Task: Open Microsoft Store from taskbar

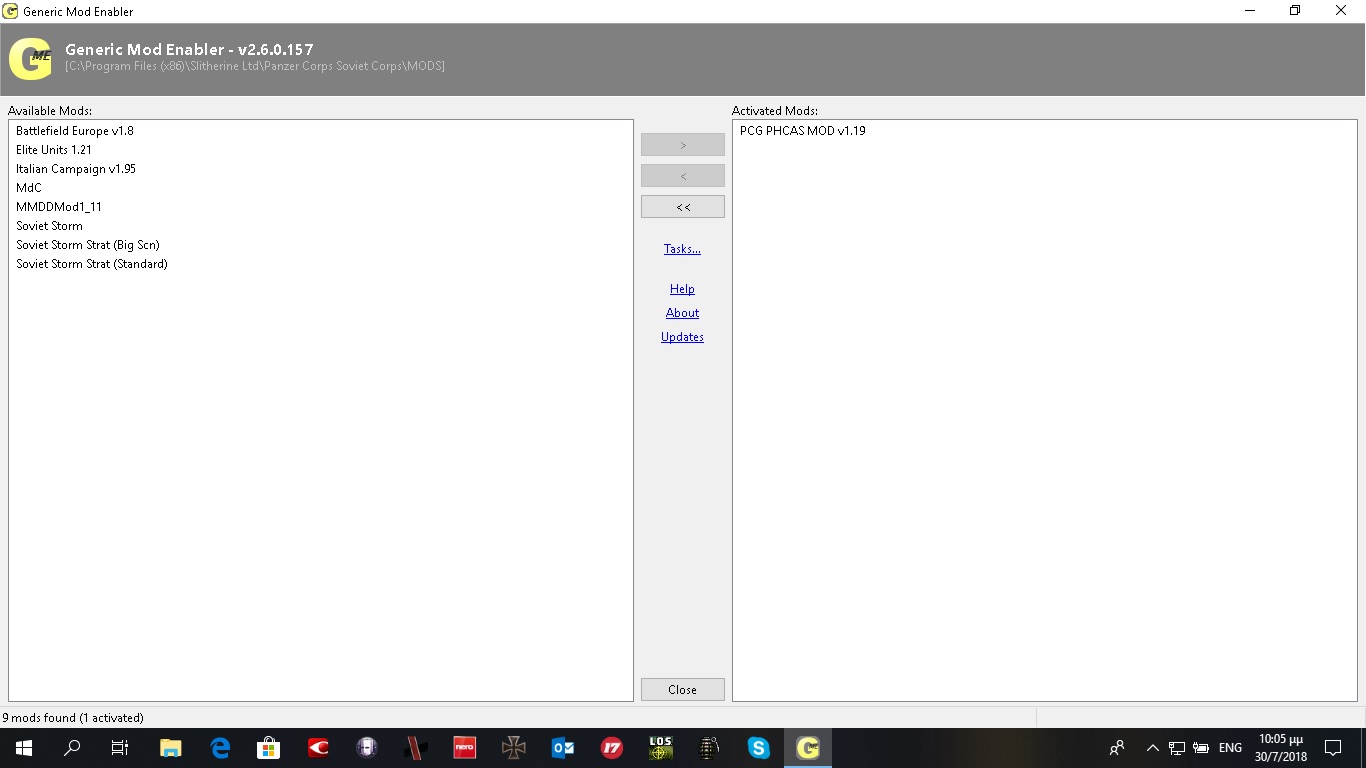Action: [269, 748]
